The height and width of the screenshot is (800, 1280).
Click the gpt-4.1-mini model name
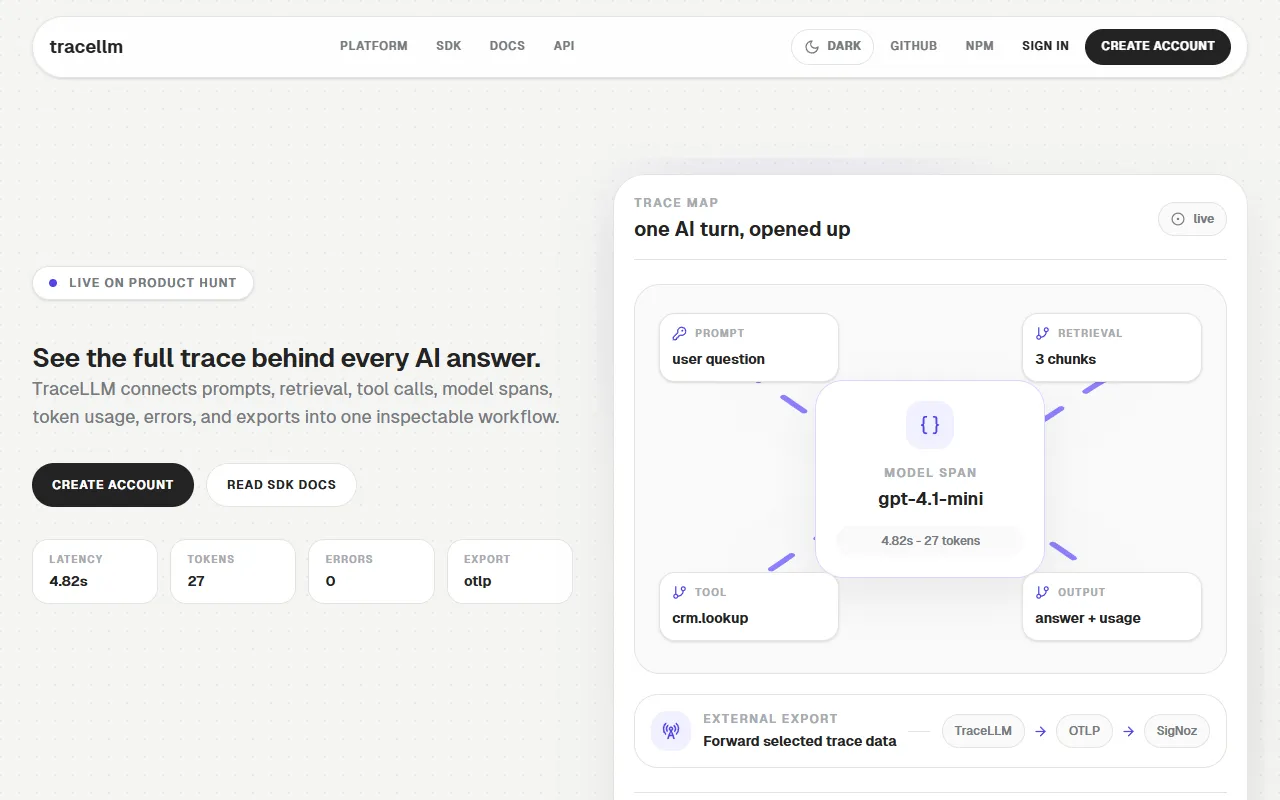pos(930,499)
